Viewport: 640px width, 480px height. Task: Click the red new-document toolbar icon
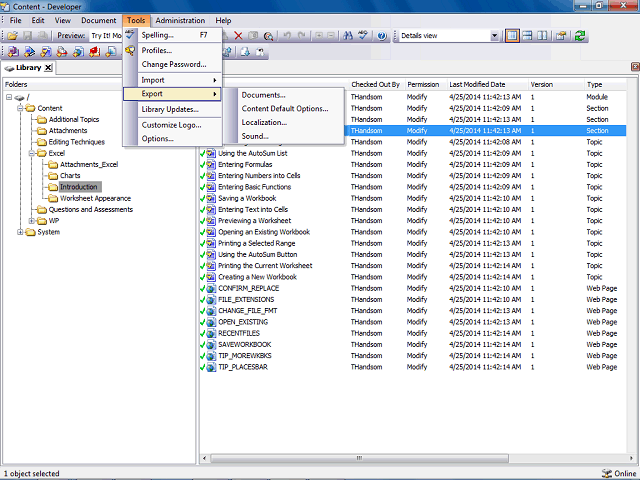(x=94, y=52)
